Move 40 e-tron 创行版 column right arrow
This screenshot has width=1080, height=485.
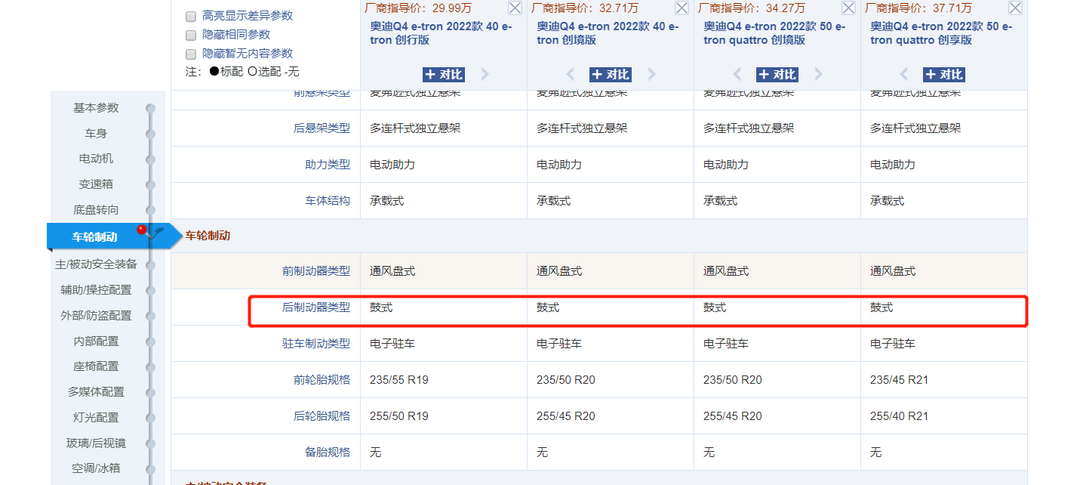[485, 74]
